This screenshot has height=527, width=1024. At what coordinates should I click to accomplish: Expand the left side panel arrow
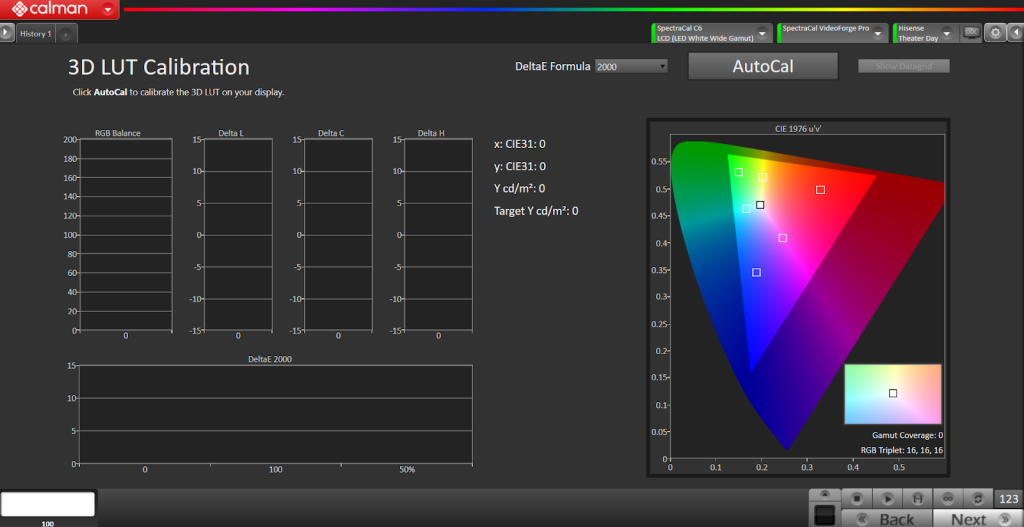pos(7,33)
